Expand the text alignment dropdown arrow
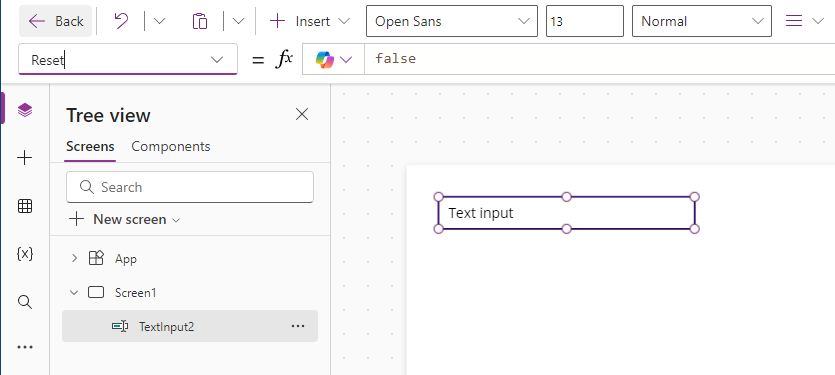Image resolution: width=835 pixels, height=375 pixels. 818,21
